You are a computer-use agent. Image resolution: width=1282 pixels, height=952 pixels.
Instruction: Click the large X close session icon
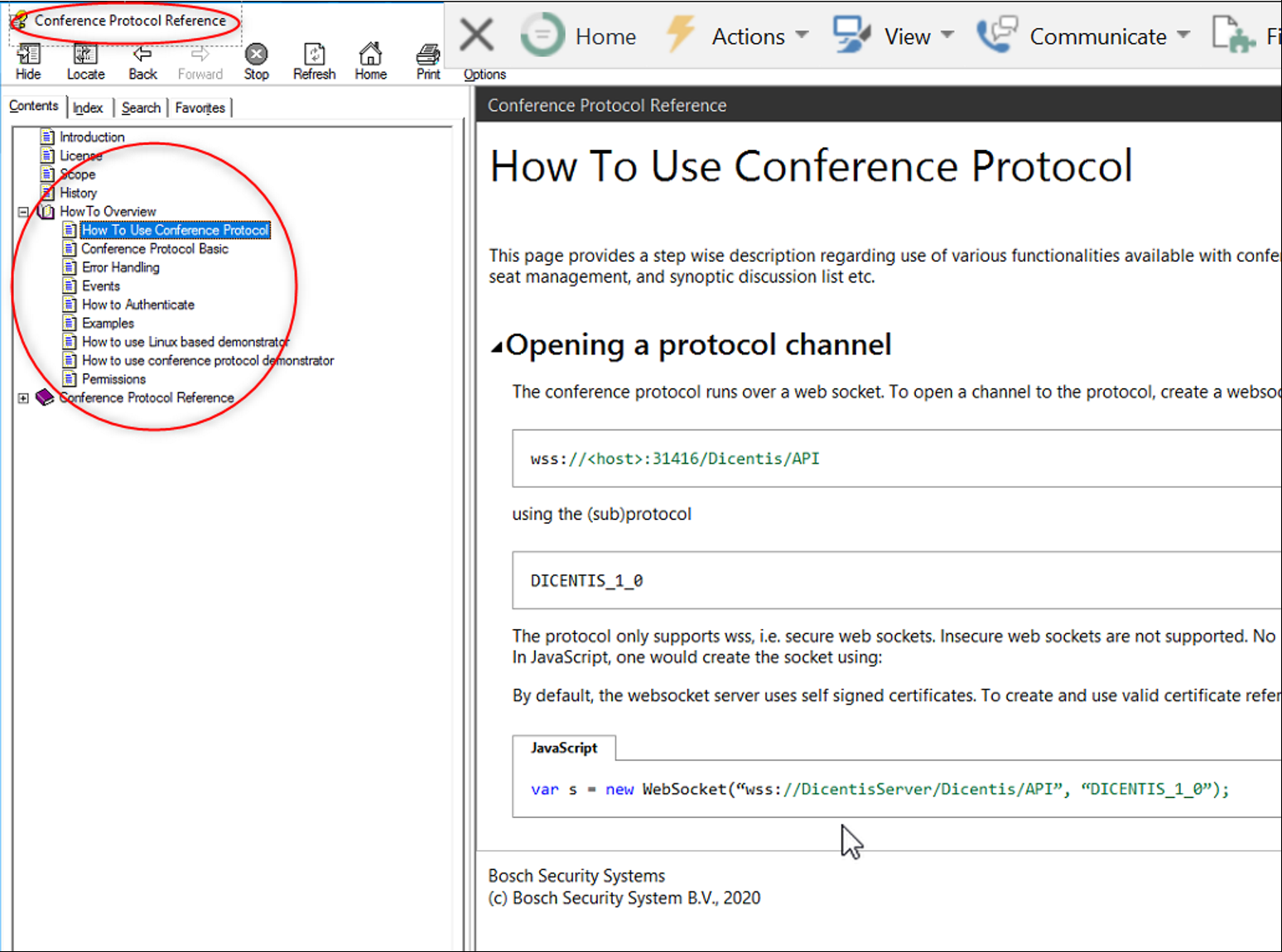pyautogui.click(x=477, y=36)
